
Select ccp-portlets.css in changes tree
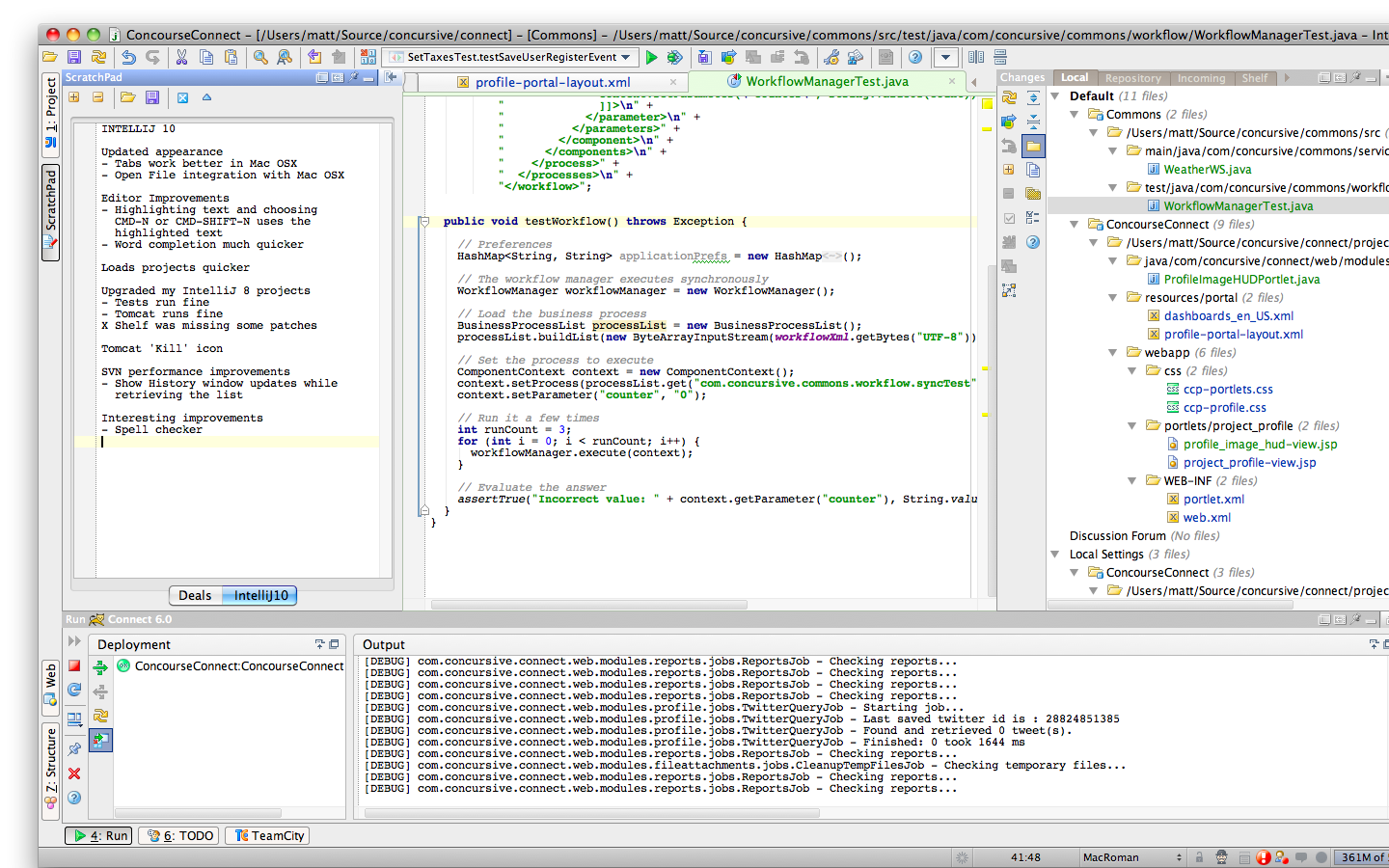(x=1228, y=390)
